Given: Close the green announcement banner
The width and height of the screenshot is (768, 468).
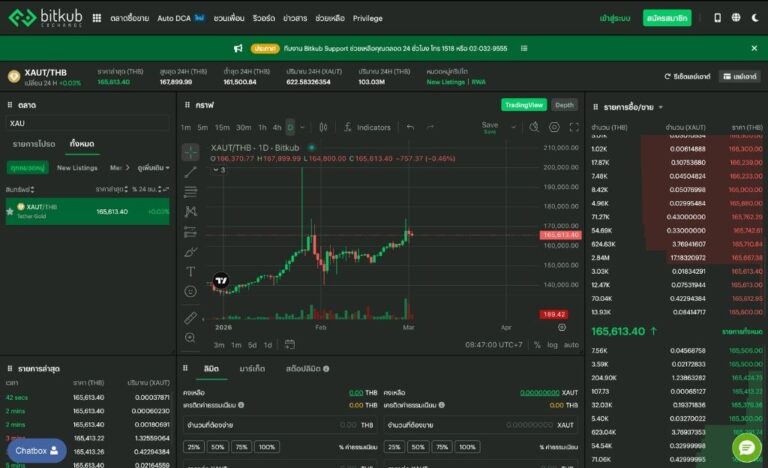Looking at the screenshot, I should point(754,48).
